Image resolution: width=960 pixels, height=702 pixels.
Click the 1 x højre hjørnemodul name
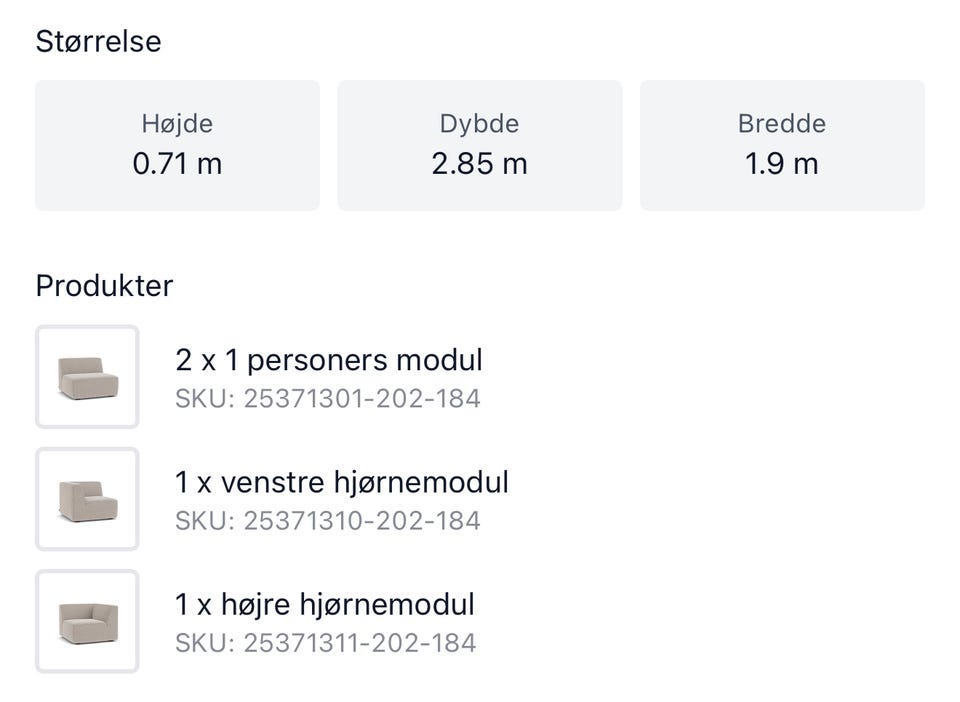tap(324, 604)
